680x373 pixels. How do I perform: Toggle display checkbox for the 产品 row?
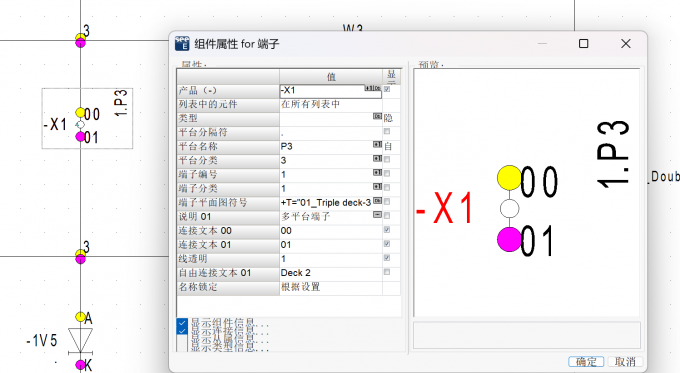pyautogui.click(x=387, y=89)
